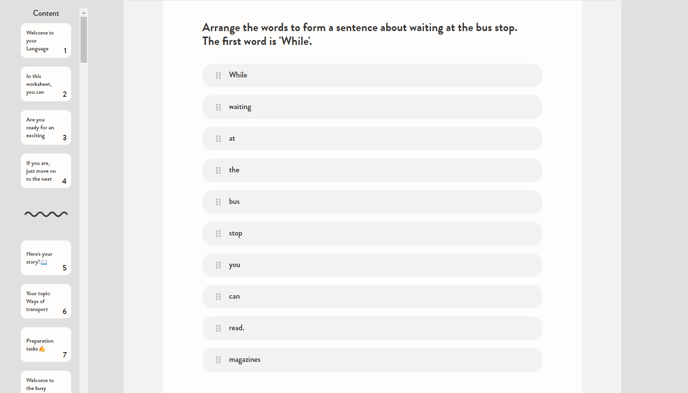
Task: Go to slide 3 'Are you ready for an exciting'
Action: click(46, 127)
